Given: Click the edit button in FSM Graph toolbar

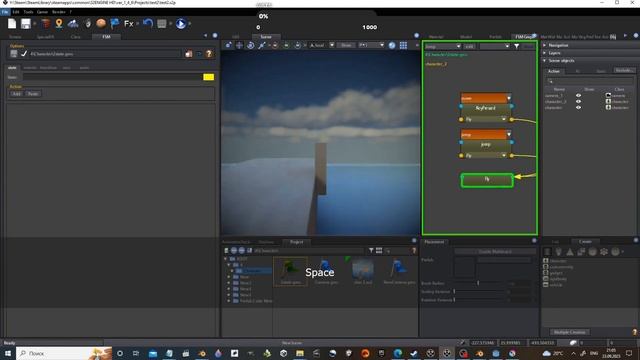Looking at the screenshot, I should tap(469, 47).
